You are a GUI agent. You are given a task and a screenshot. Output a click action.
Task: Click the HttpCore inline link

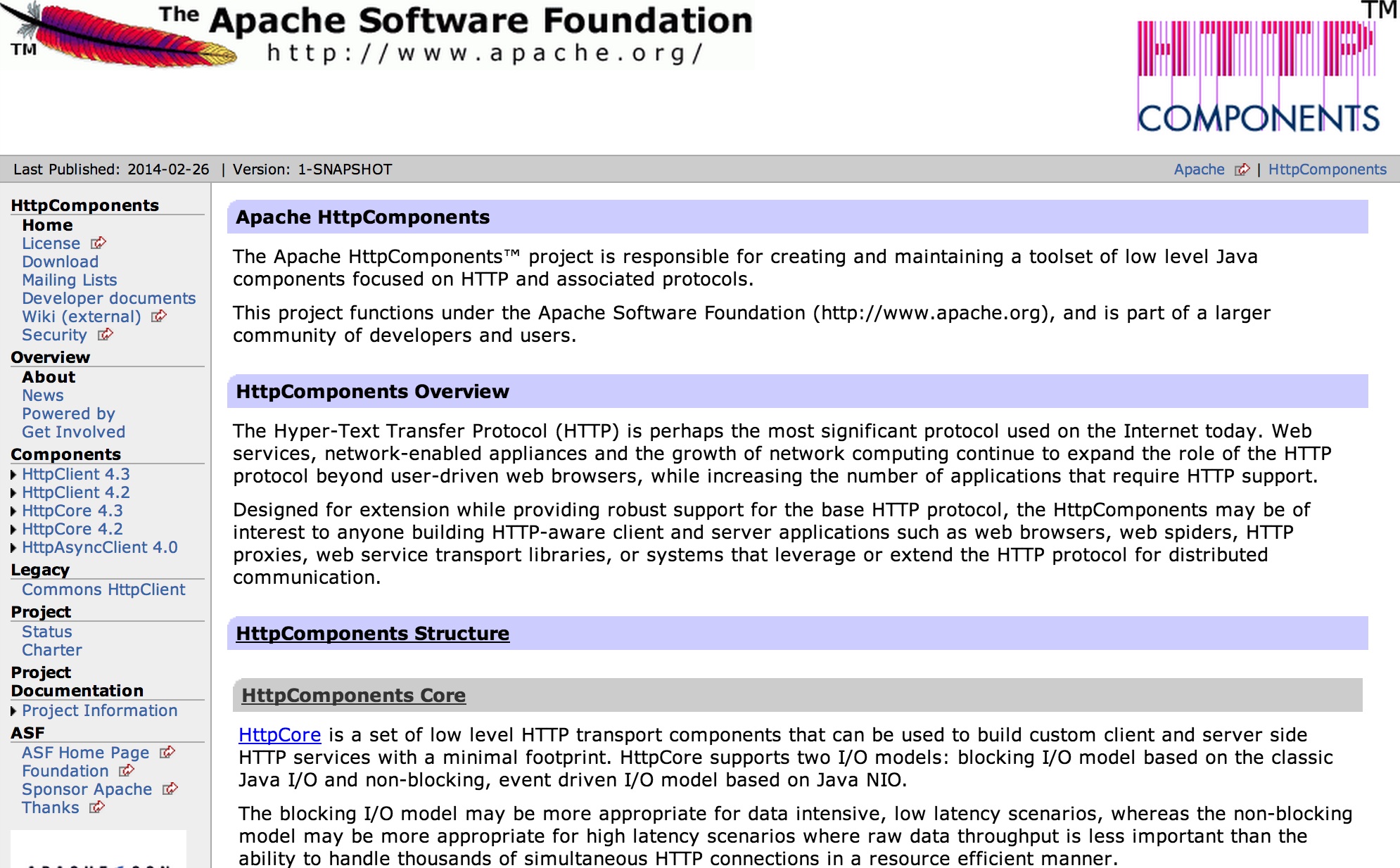coord(280,735)
